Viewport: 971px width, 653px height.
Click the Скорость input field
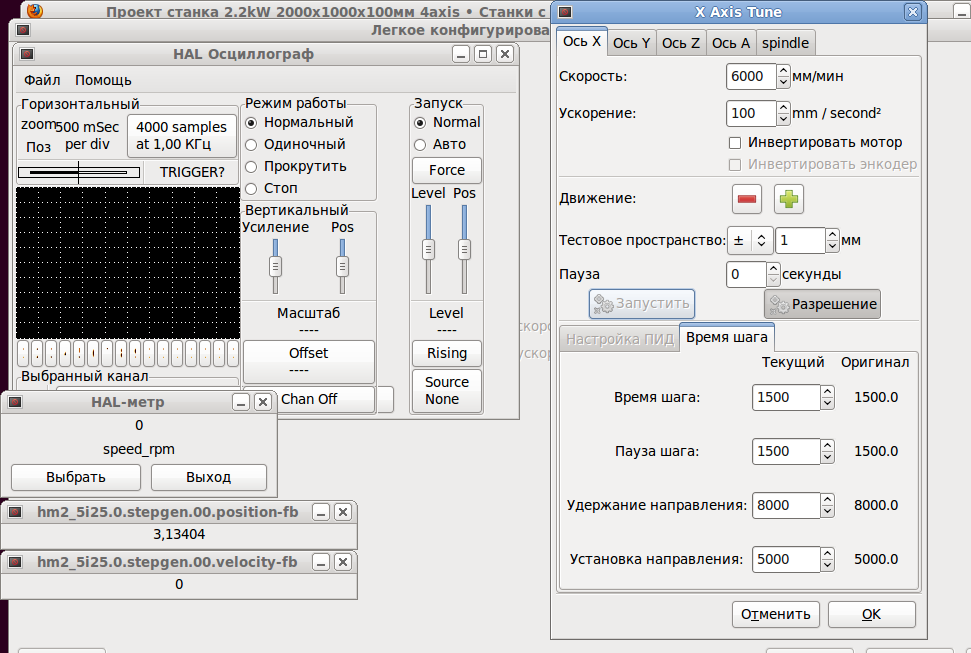tap(751, 76)
